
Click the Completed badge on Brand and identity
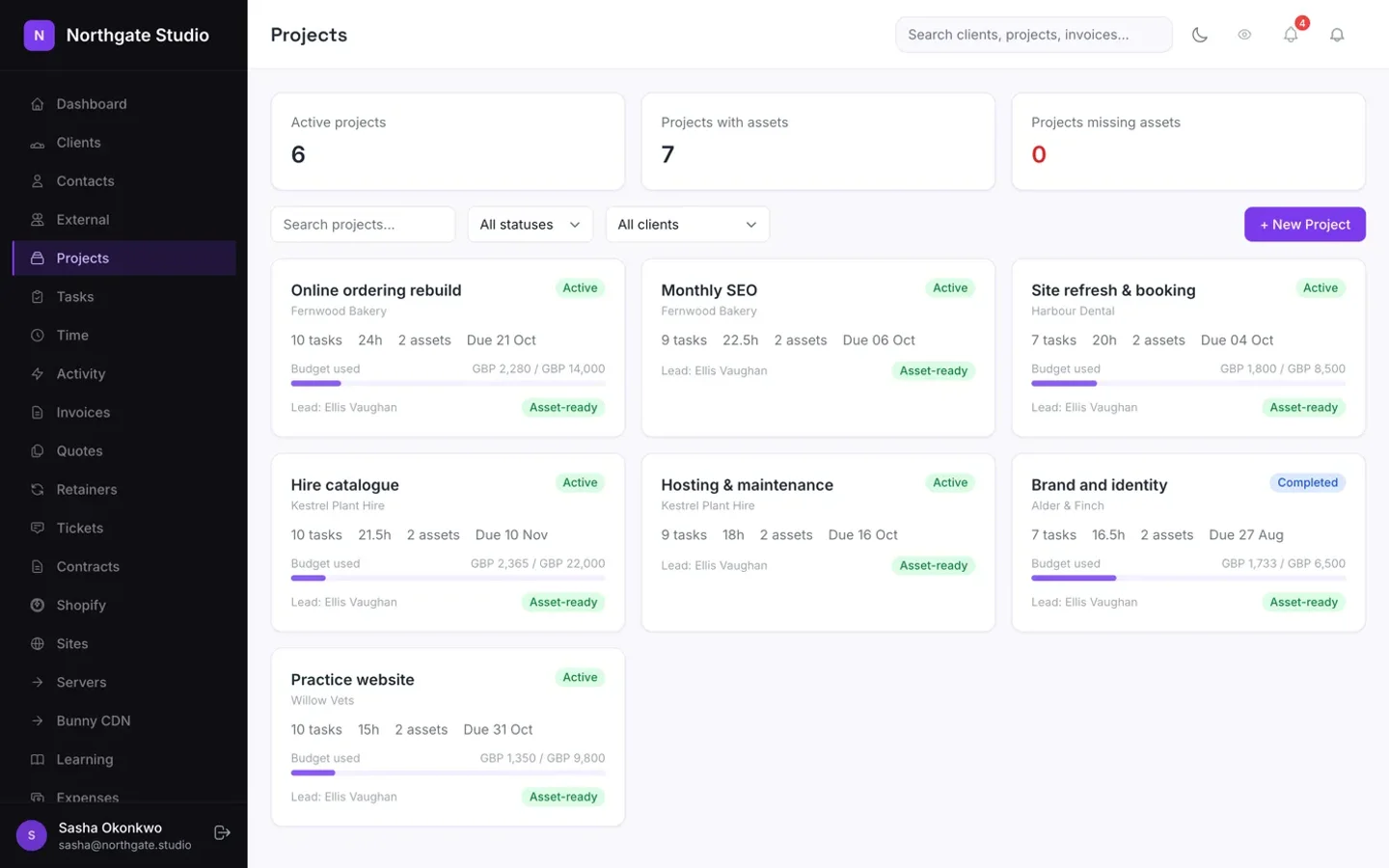[x=1307, y=482]
